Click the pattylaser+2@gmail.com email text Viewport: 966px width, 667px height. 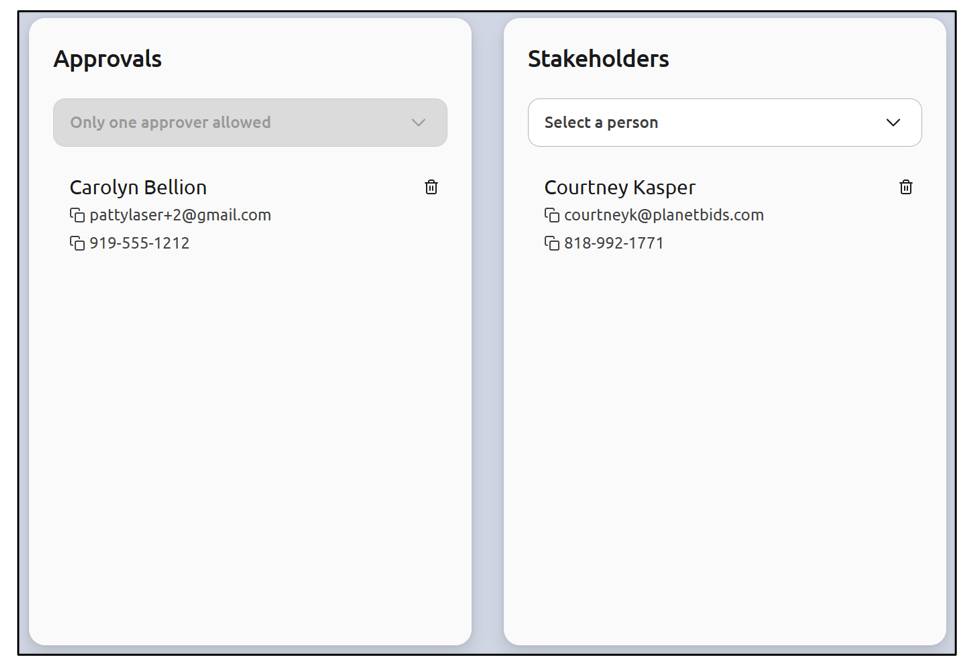click(x=180, y=215)
